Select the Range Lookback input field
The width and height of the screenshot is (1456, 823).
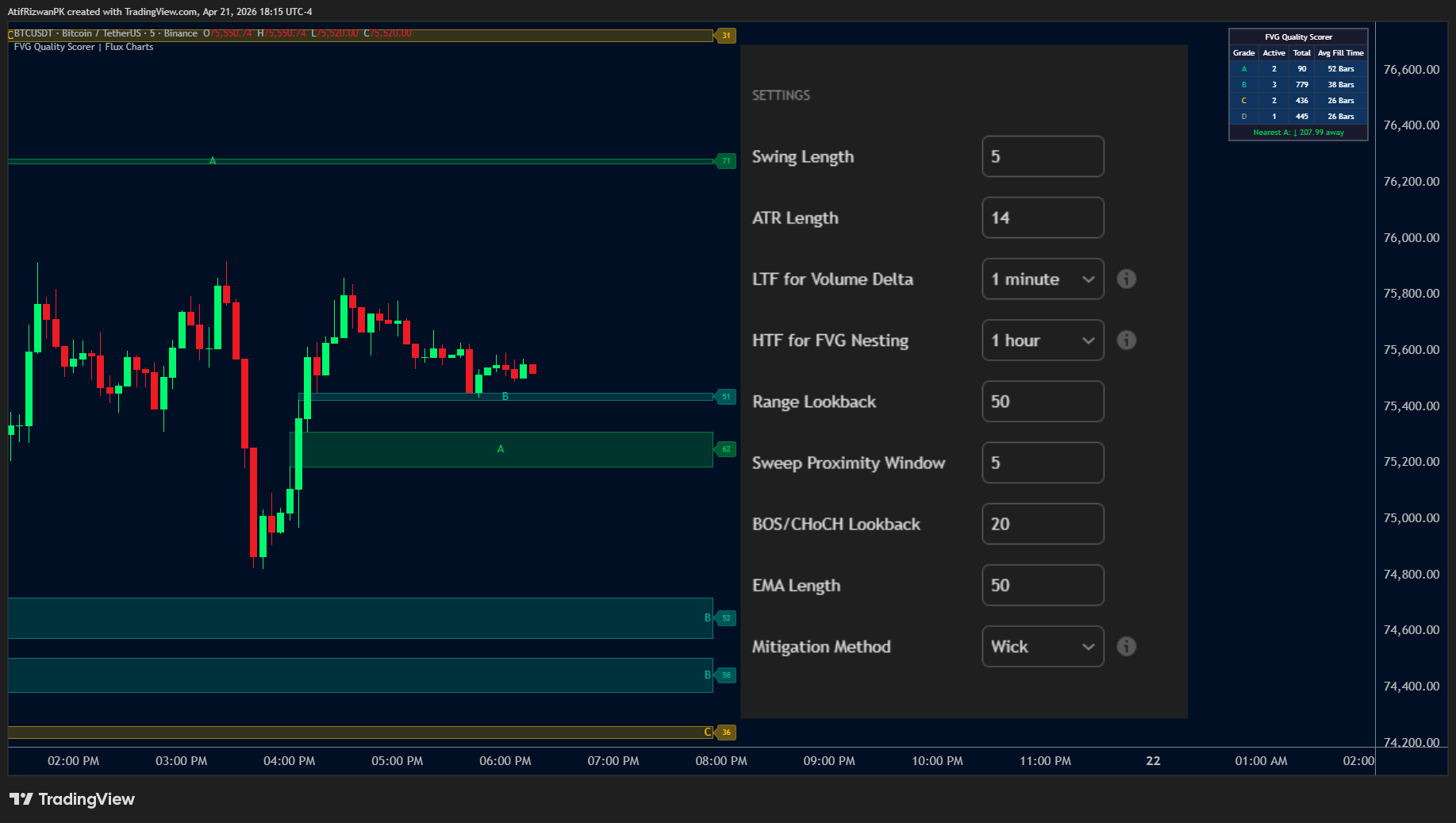[1043, 401]
